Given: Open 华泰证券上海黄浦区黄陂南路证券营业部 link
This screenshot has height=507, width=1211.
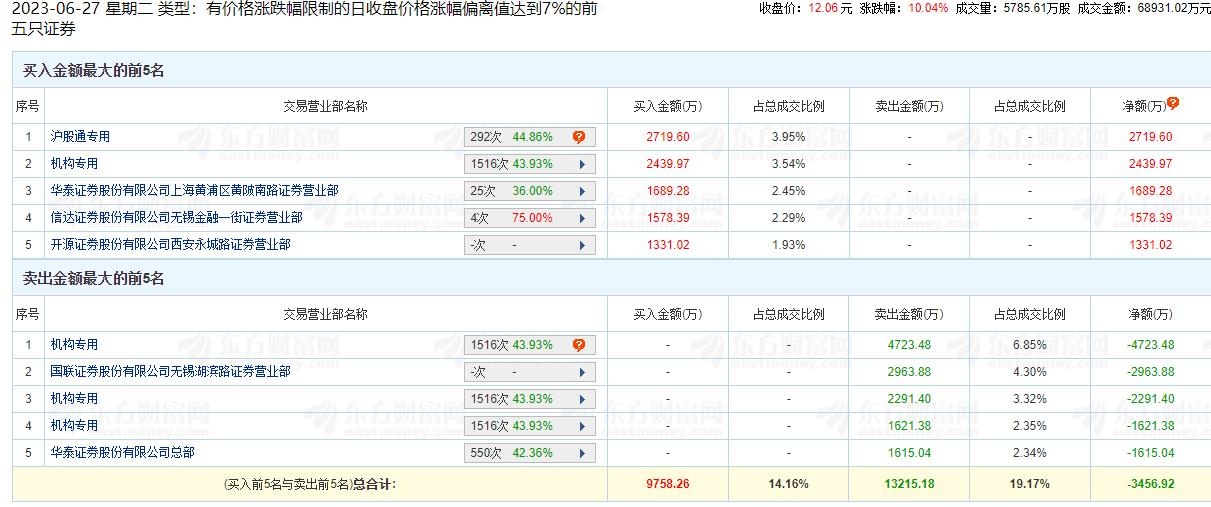Looking at the screenshot, I should click(194, 191).
